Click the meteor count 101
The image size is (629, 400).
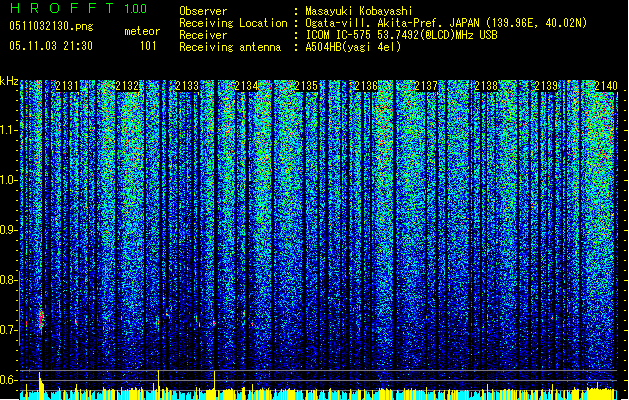[148, 46]
